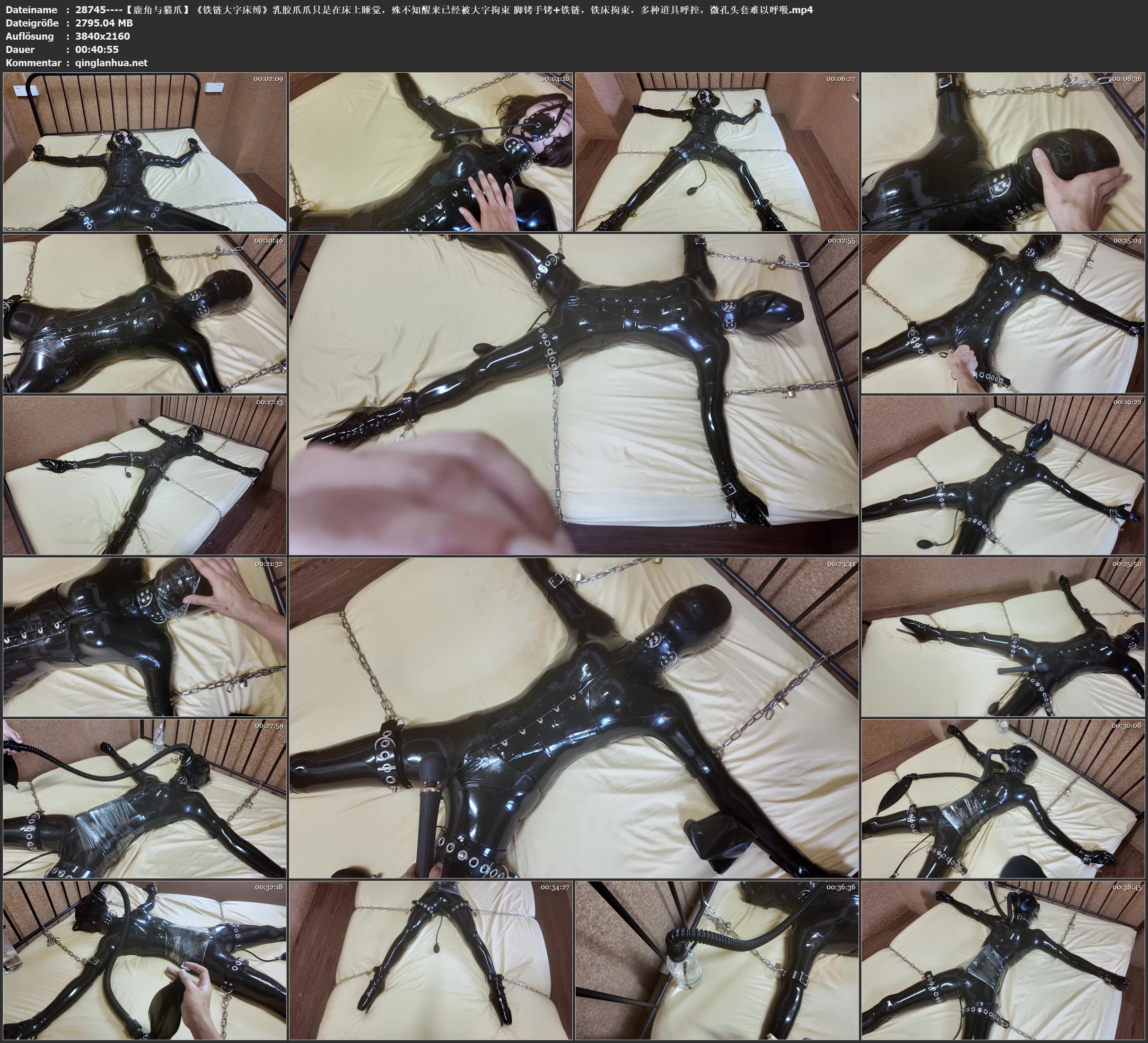Click the frame labeled 00:21:32

coord(145,636)
